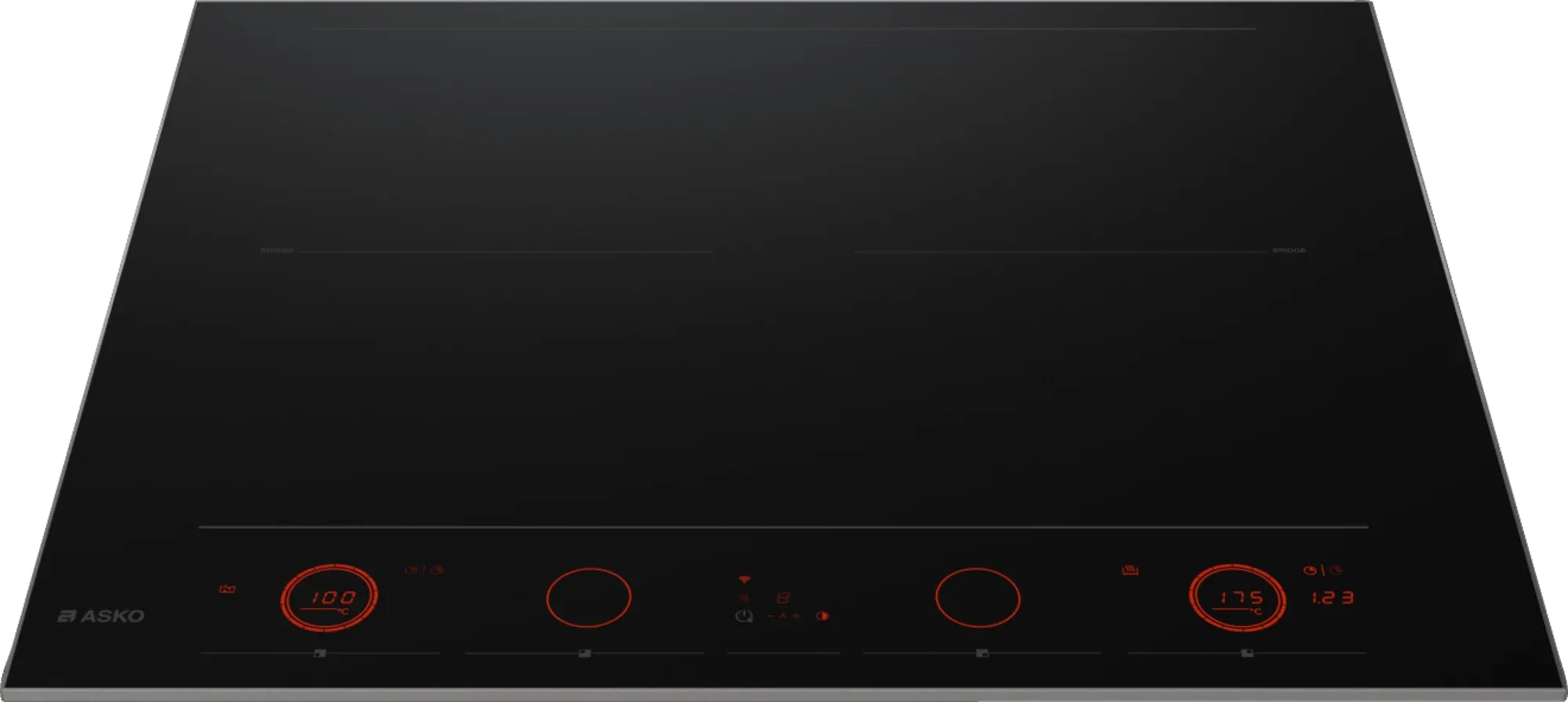Image resolution: width=1568 pixels, height=702 pixels.
Task: Tap the pot boiling icon near left dial
Action: (x=227, y=588)
